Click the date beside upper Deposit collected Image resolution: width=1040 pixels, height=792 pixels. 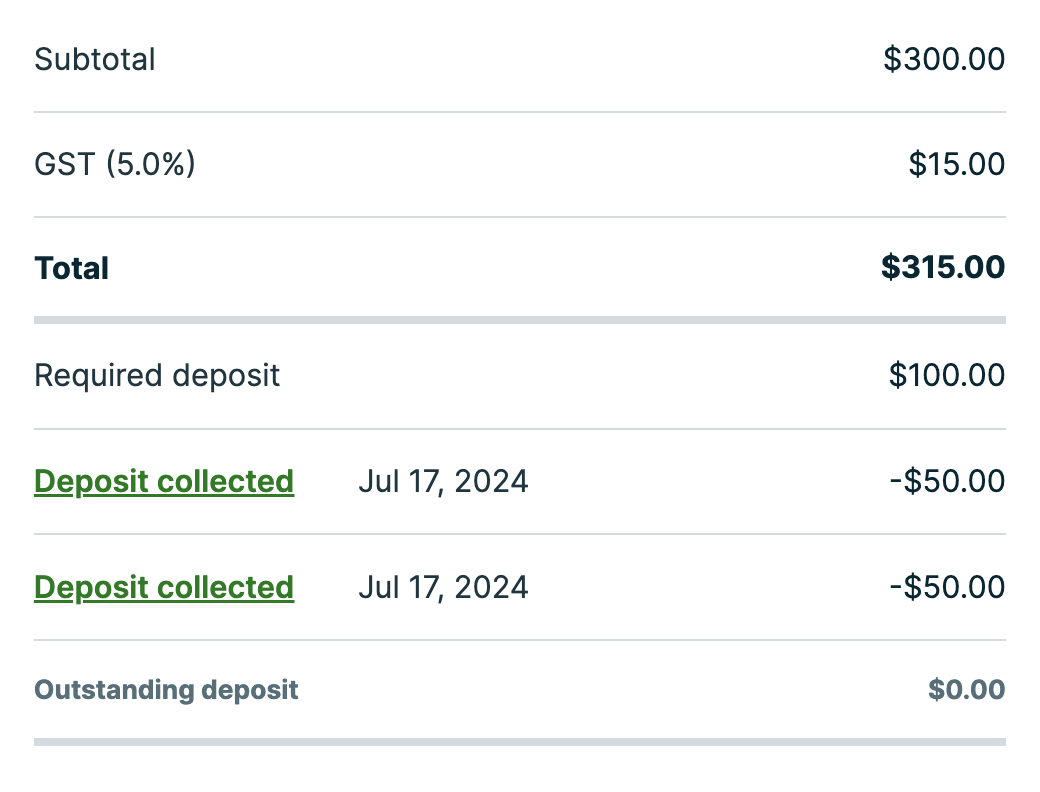click(x=443, y=481)
